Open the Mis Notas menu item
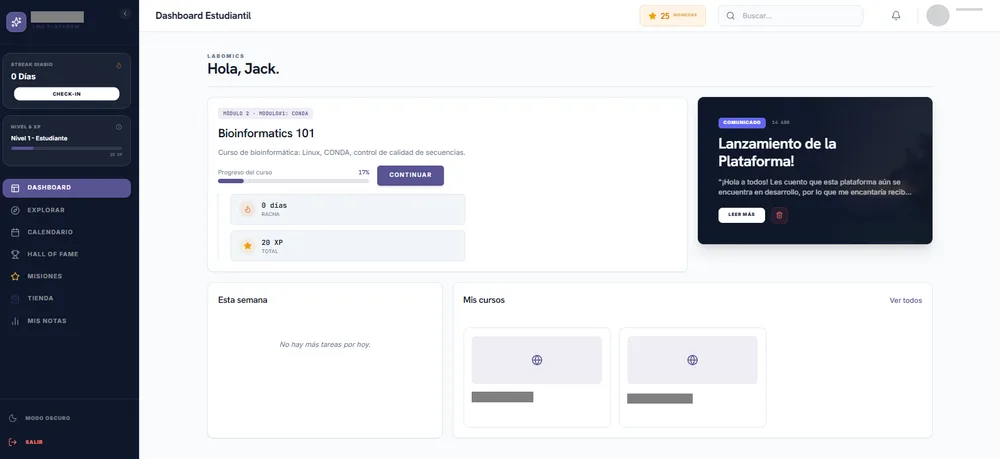The height and width of the screenshot is (459, 1000). click(x=66, y=321)
